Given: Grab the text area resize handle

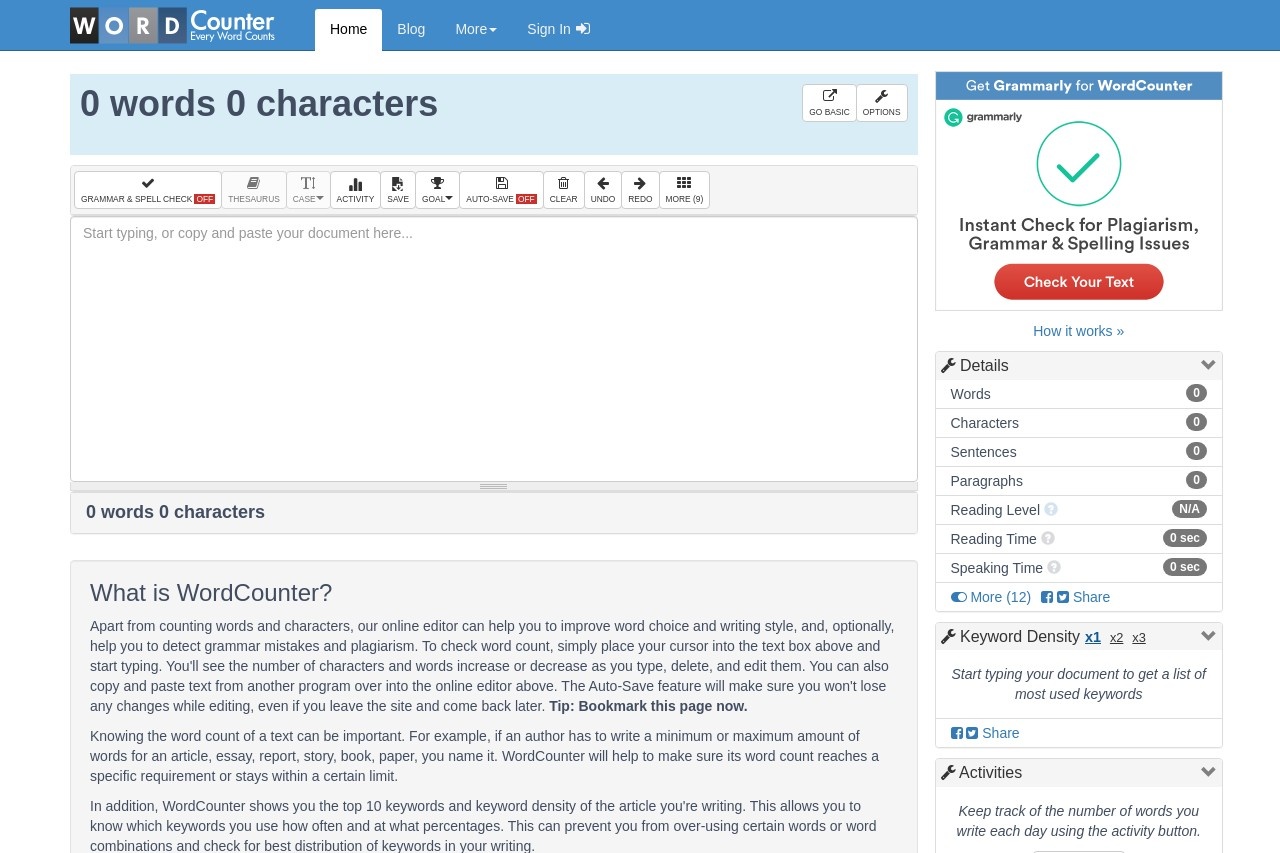Looking at the screenshot, I should 493,486.
